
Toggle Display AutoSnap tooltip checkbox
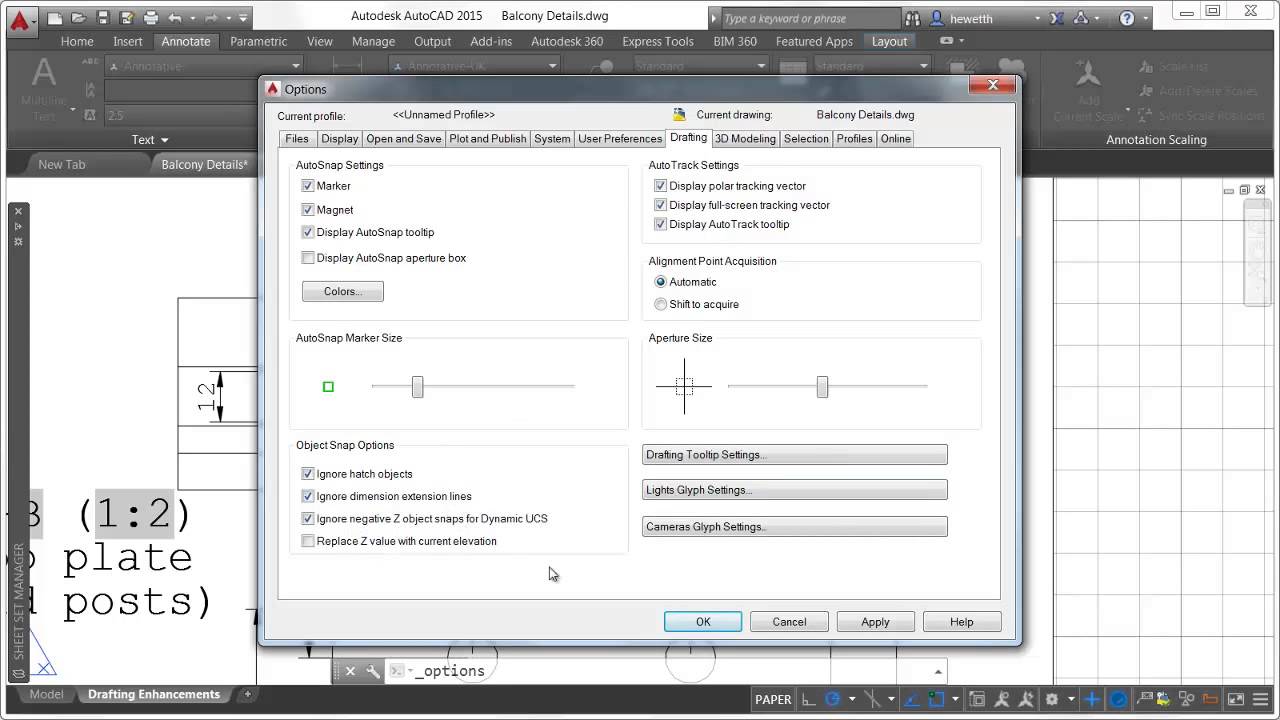[308, 232]
